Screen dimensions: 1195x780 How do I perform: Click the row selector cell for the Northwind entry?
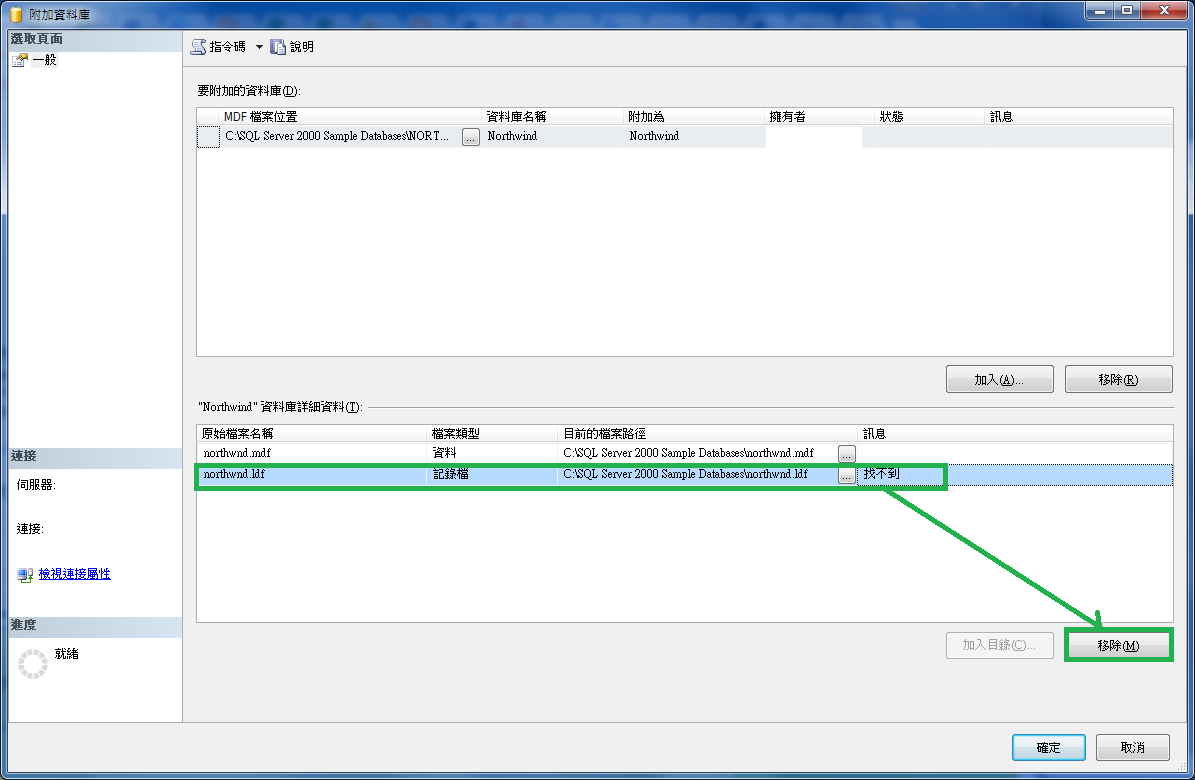point(208,137)
